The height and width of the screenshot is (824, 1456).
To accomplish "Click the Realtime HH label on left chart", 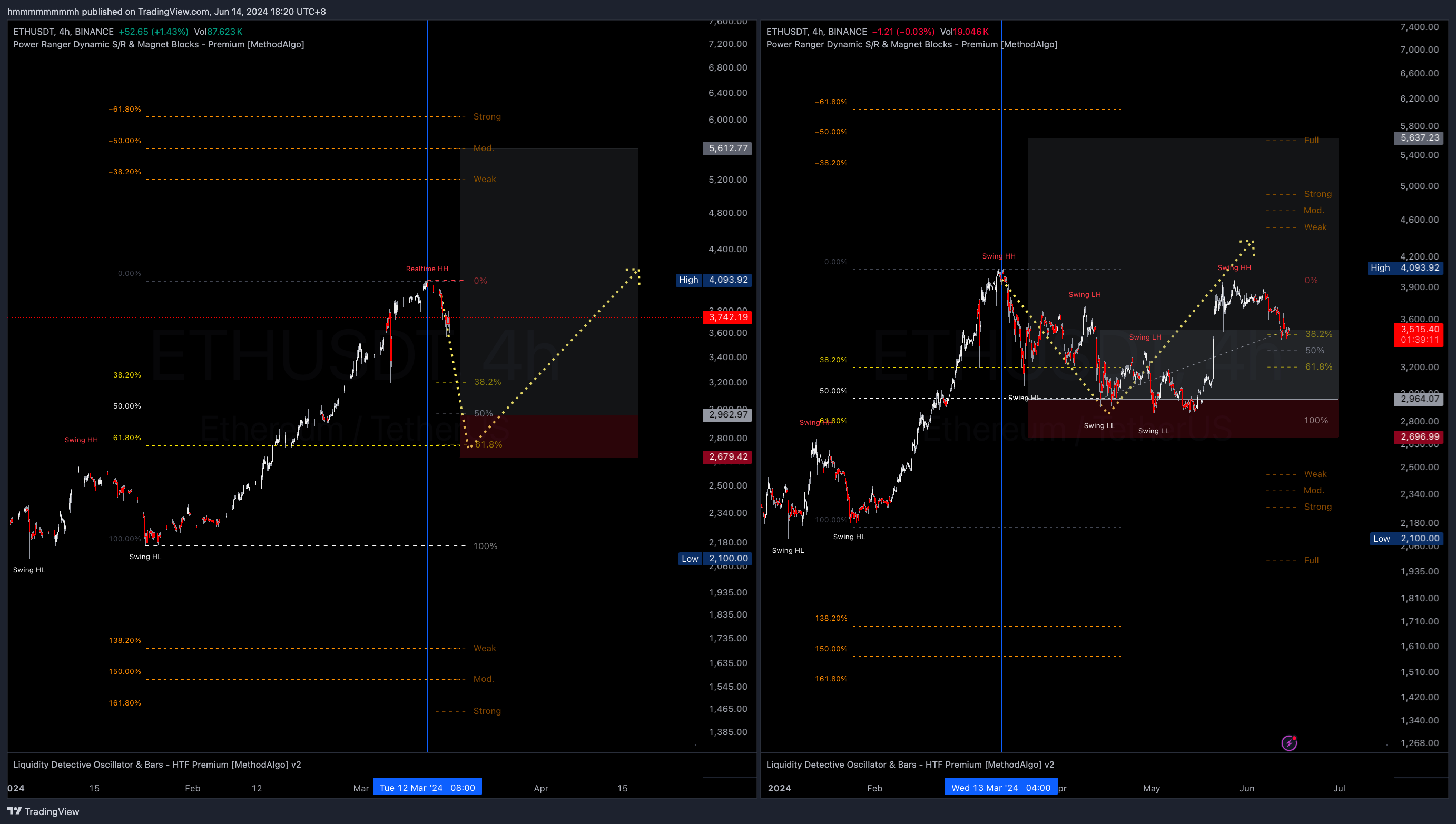I will [x=426, y=268].
